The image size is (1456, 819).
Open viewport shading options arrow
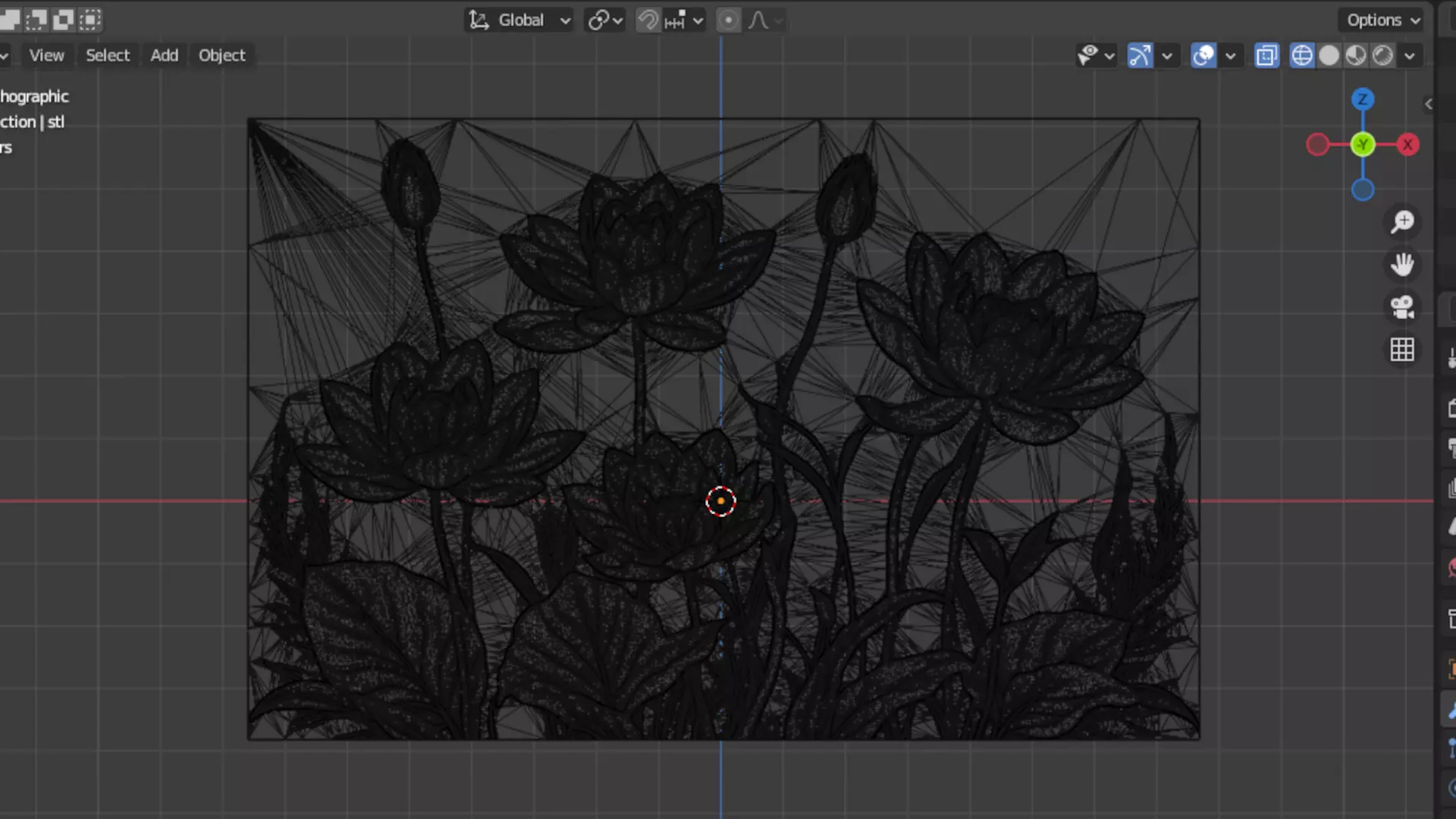tap(1410, 55)
